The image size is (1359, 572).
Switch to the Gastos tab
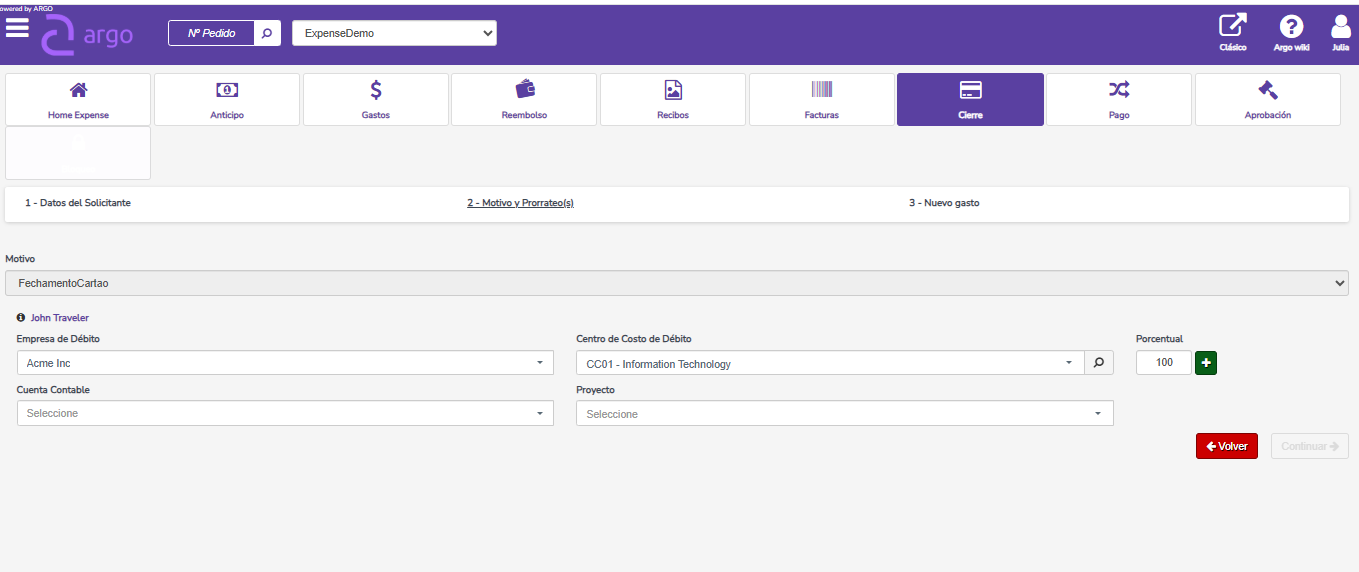click(x=376, y=99)
